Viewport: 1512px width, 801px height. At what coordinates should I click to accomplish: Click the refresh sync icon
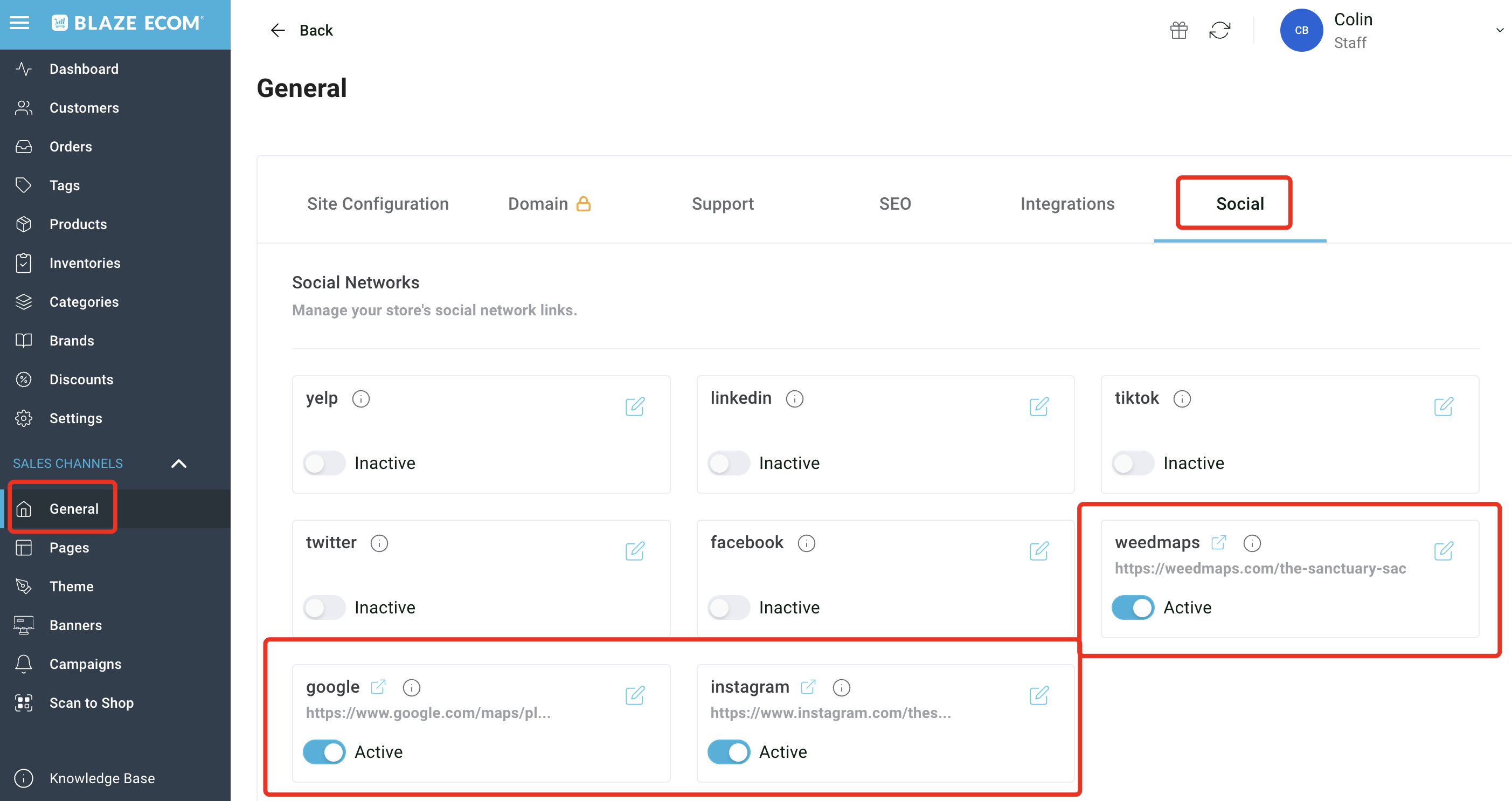[x=1220, y=30]
